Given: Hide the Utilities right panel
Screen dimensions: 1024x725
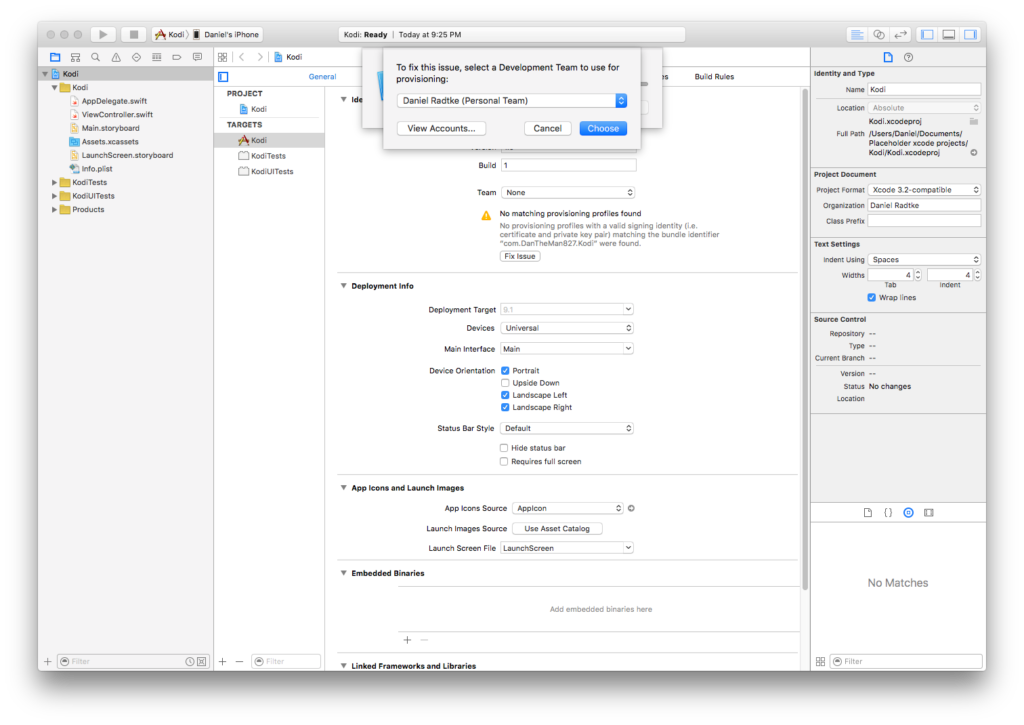Looking at the screenshot, I should pyautogui.click(x=970, y=34).
